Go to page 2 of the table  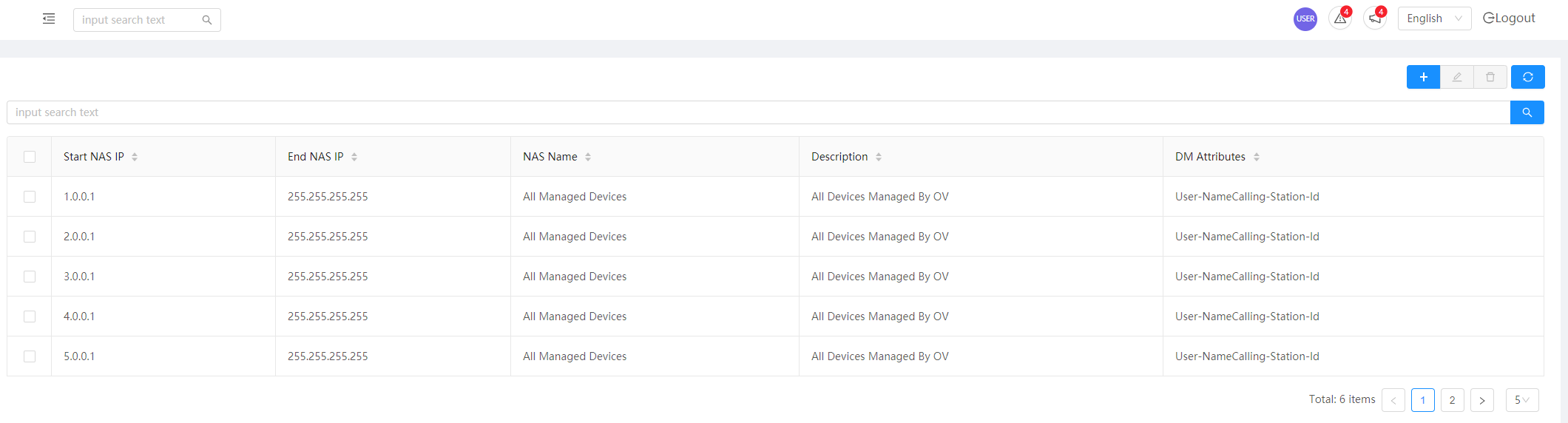(x=1453, y=400)
